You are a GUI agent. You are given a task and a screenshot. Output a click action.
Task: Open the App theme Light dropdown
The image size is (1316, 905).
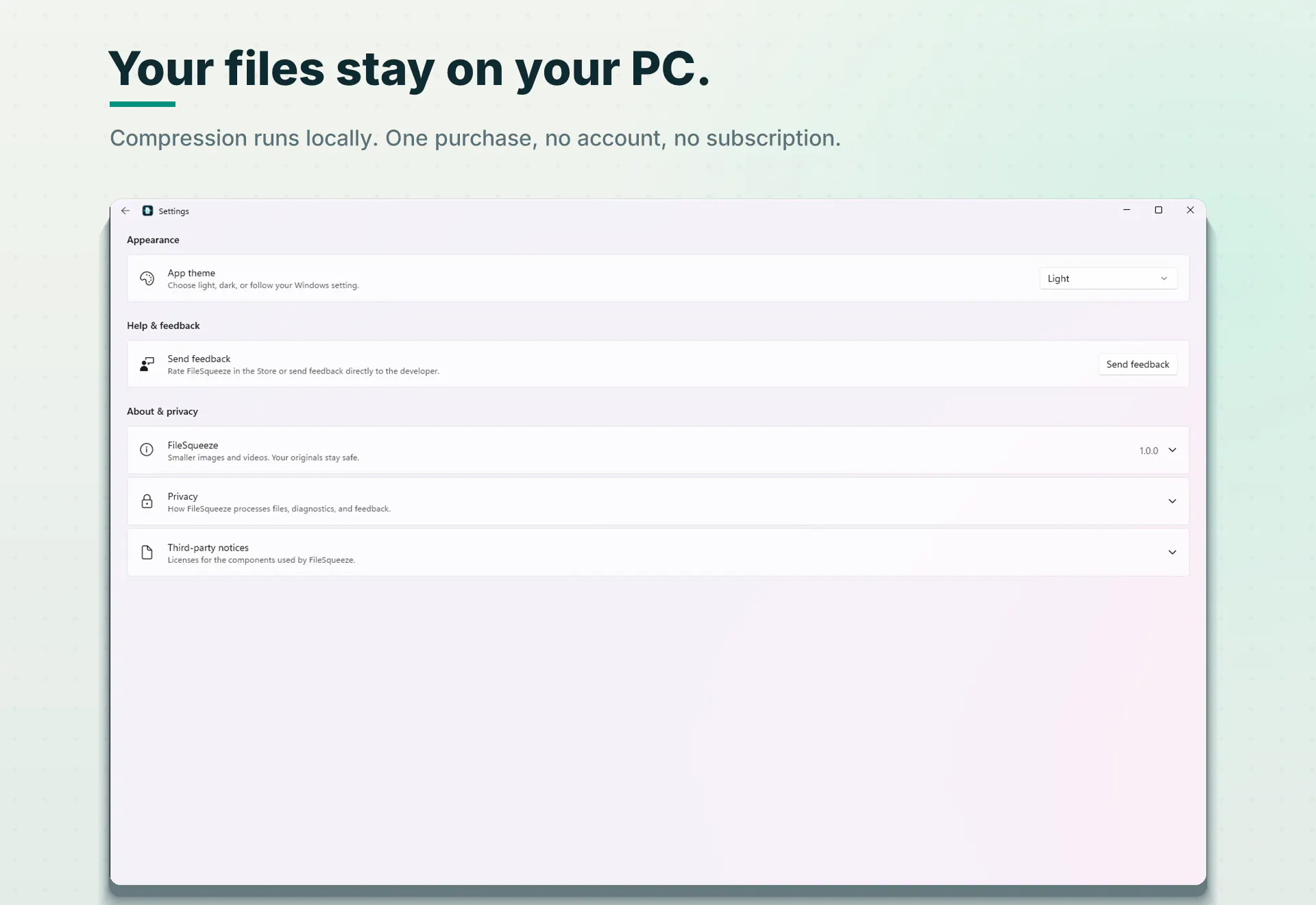[x=1108, y=278]
